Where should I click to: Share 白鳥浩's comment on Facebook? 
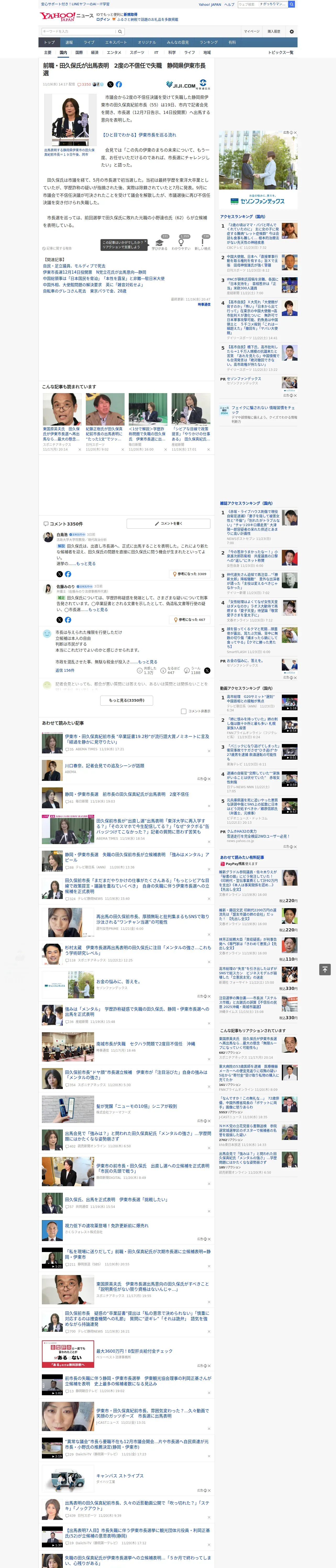(x=68, y=574)
